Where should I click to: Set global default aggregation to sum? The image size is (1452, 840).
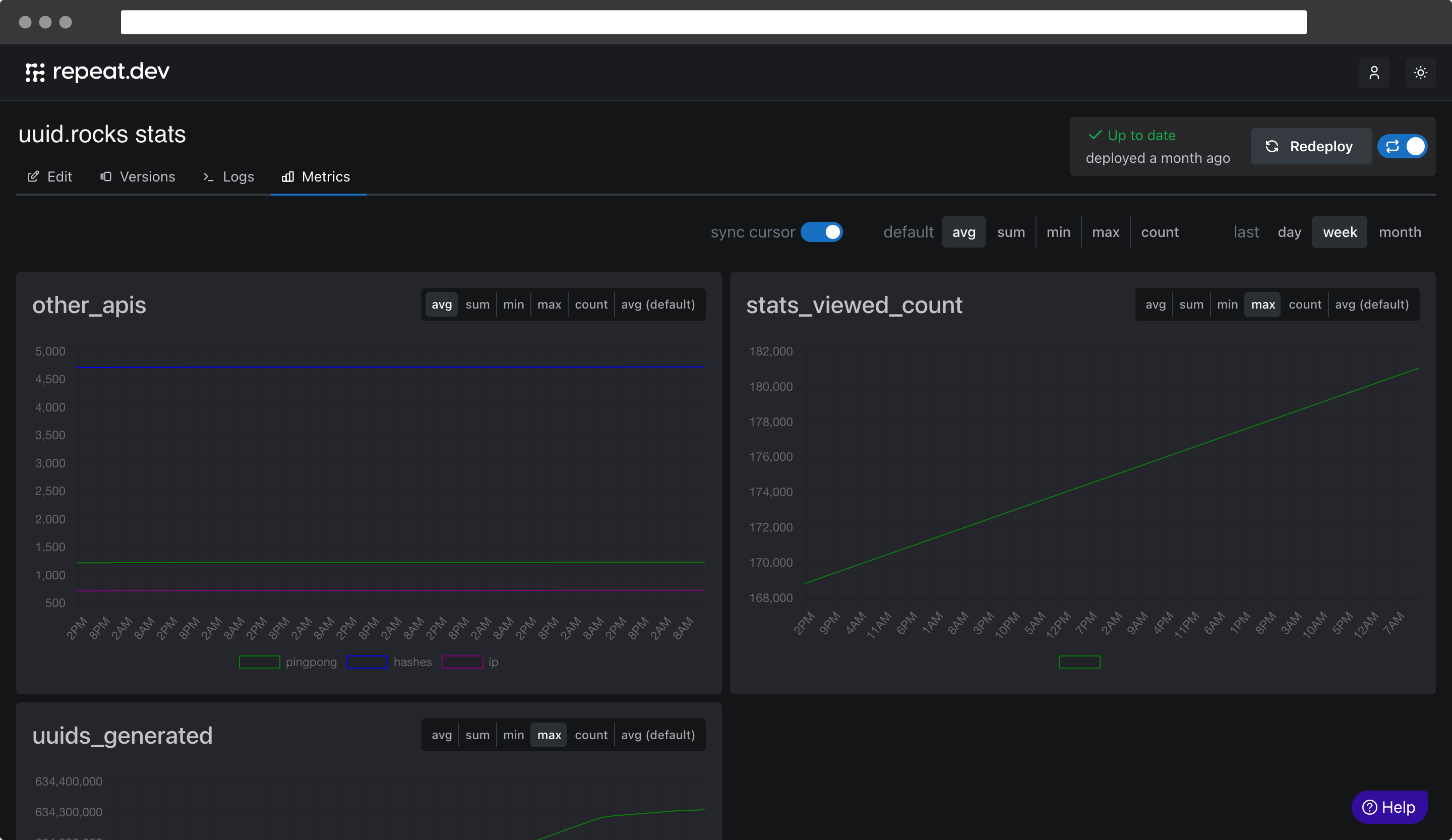click(x=1011, y=231)
